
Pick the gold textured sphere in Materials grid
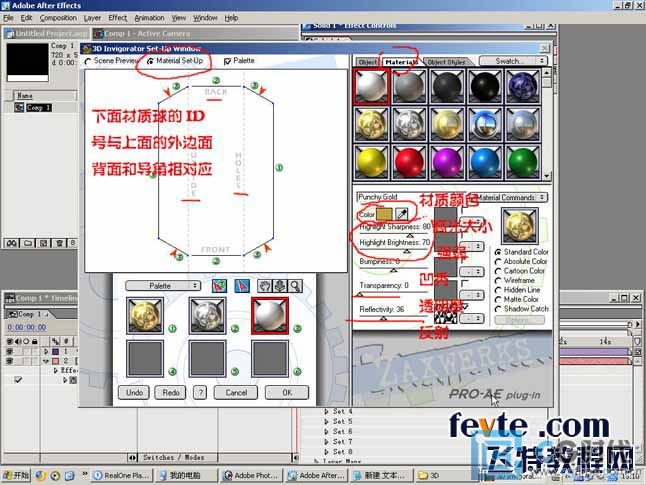click(371, 124)
